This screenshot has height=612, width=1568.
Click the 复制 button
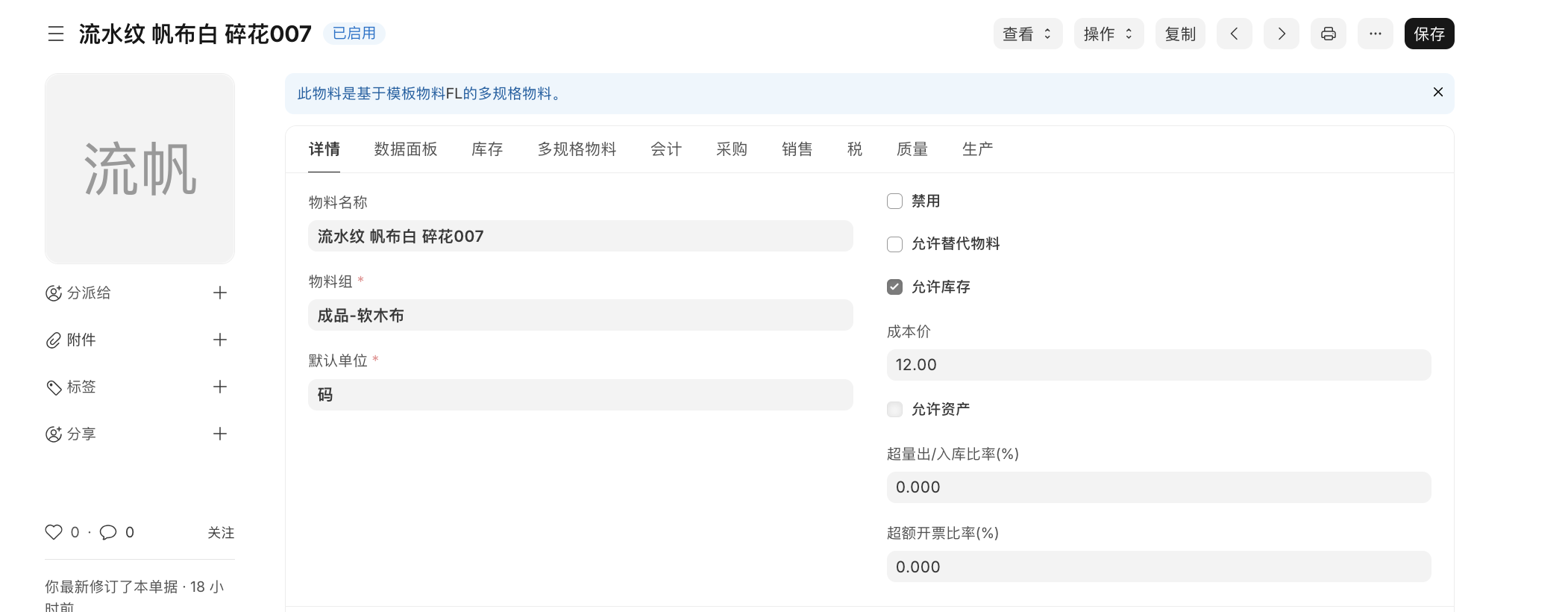[x=1179, y=34]
